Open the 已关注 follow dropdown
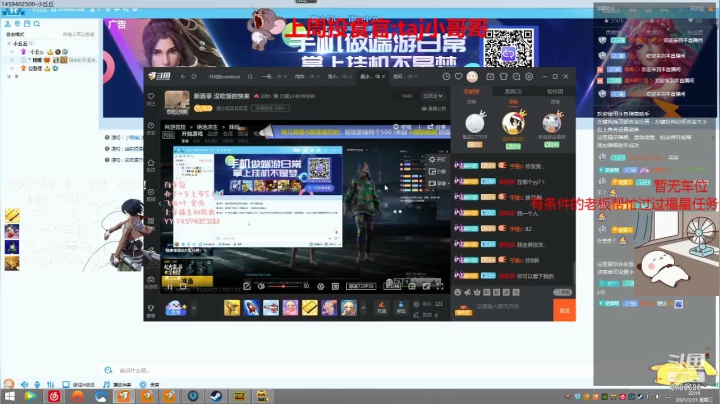This screenshot has height=404, width=720. tap(433, 96)
